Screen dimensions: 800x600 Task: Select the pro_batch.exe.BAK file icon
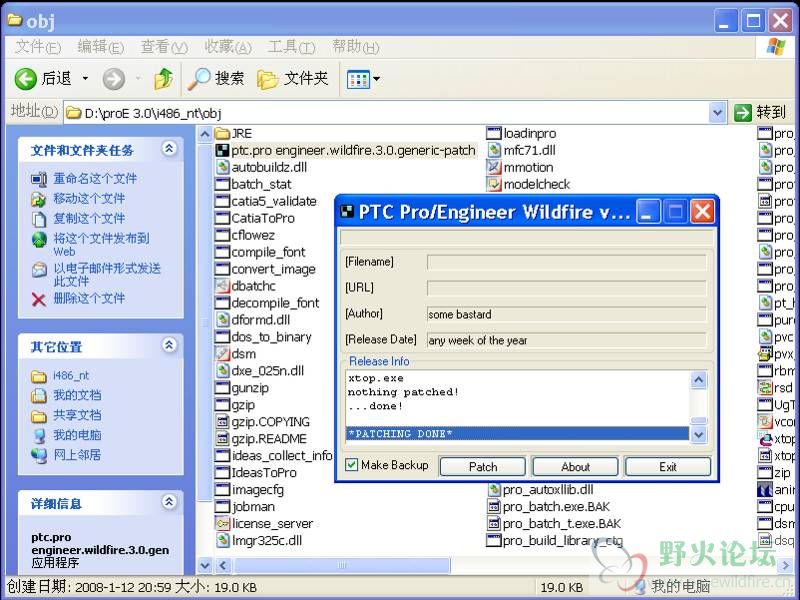tap(494, 507)
